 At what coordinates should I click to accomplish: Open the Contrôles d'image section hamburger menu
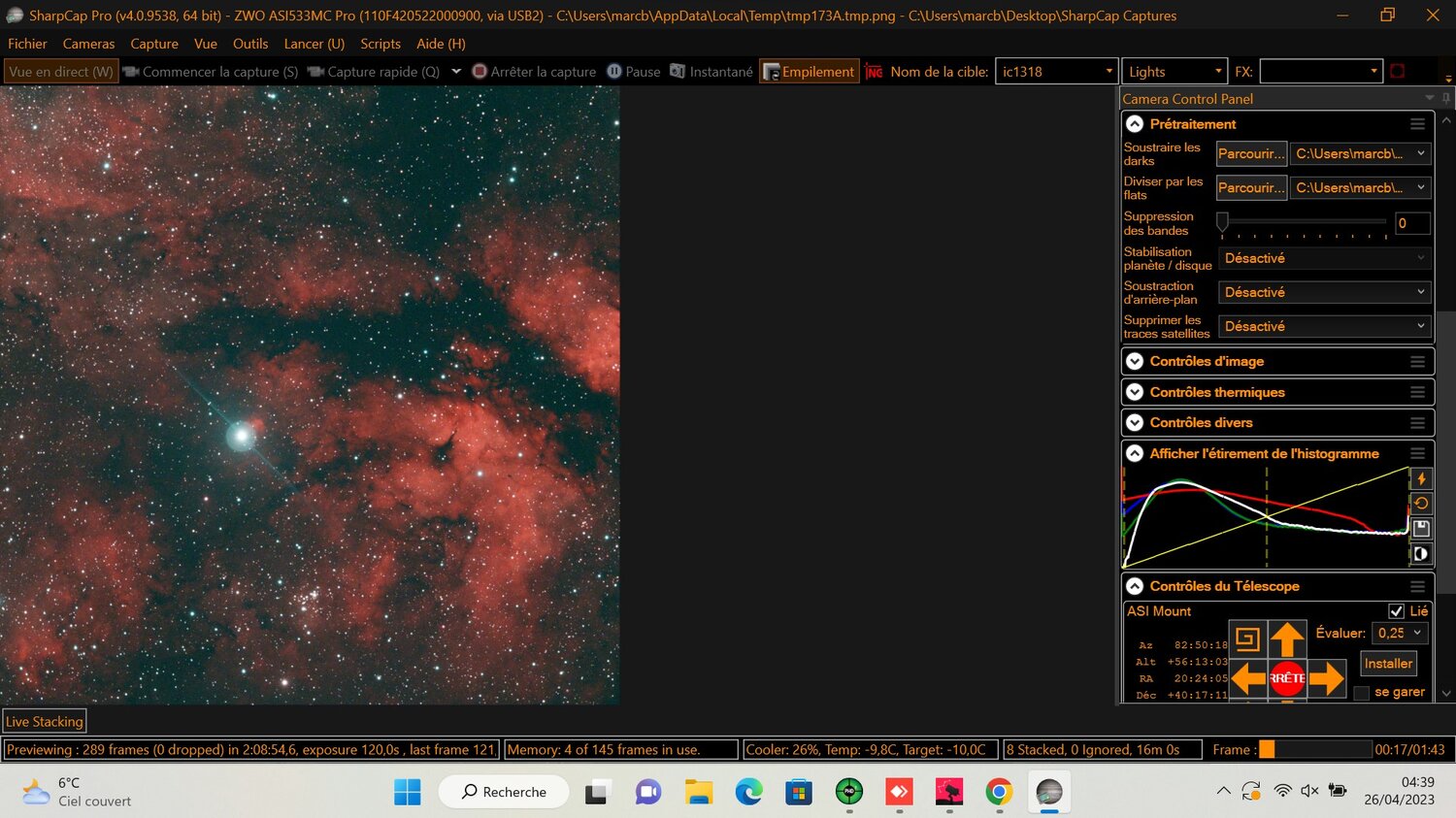point(1417,361)
